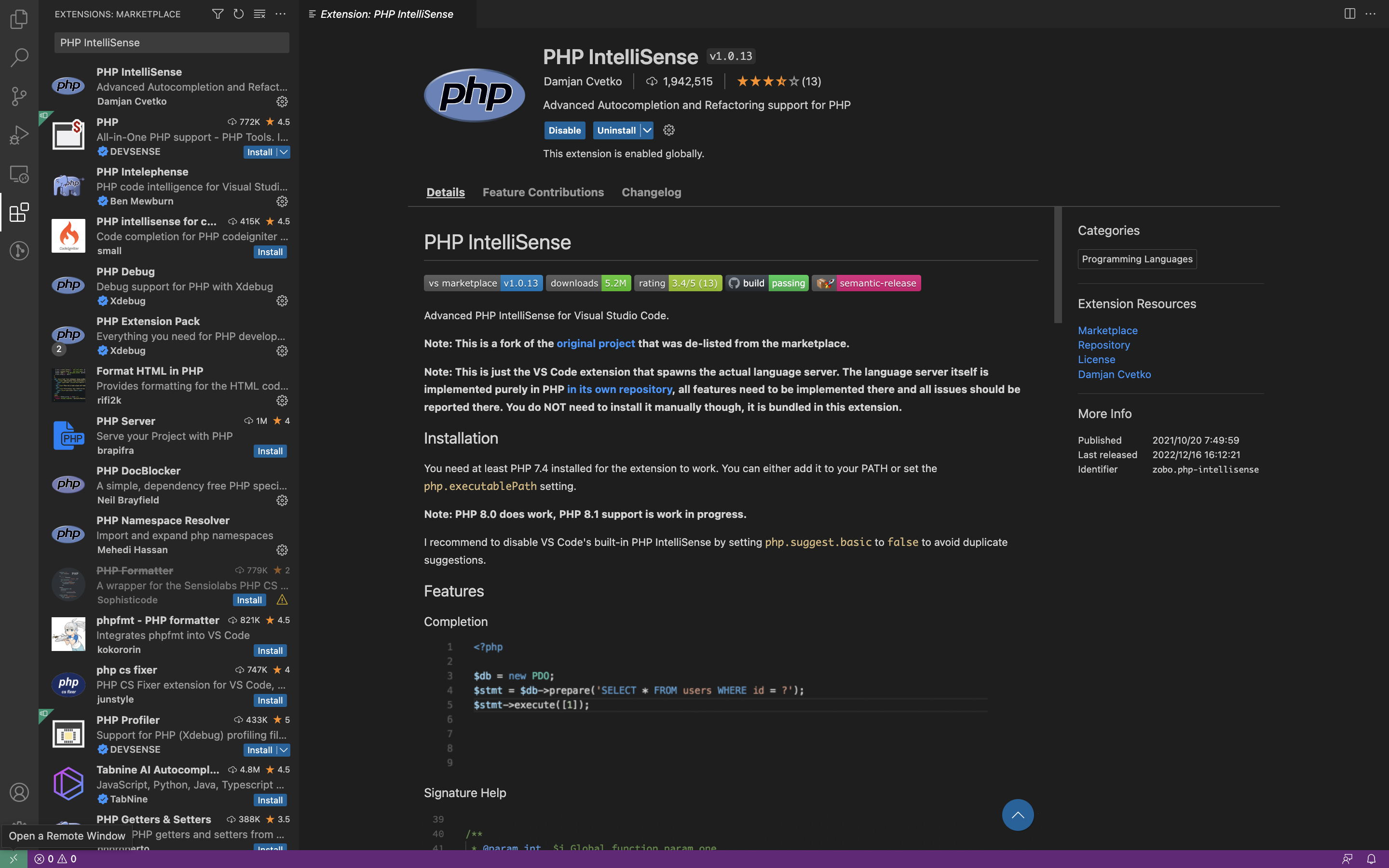The height and width of the screenshot is (868, 1389).
Task: Expand Install dropdown for DEVSENSE PHP
Action: [284, 152]
